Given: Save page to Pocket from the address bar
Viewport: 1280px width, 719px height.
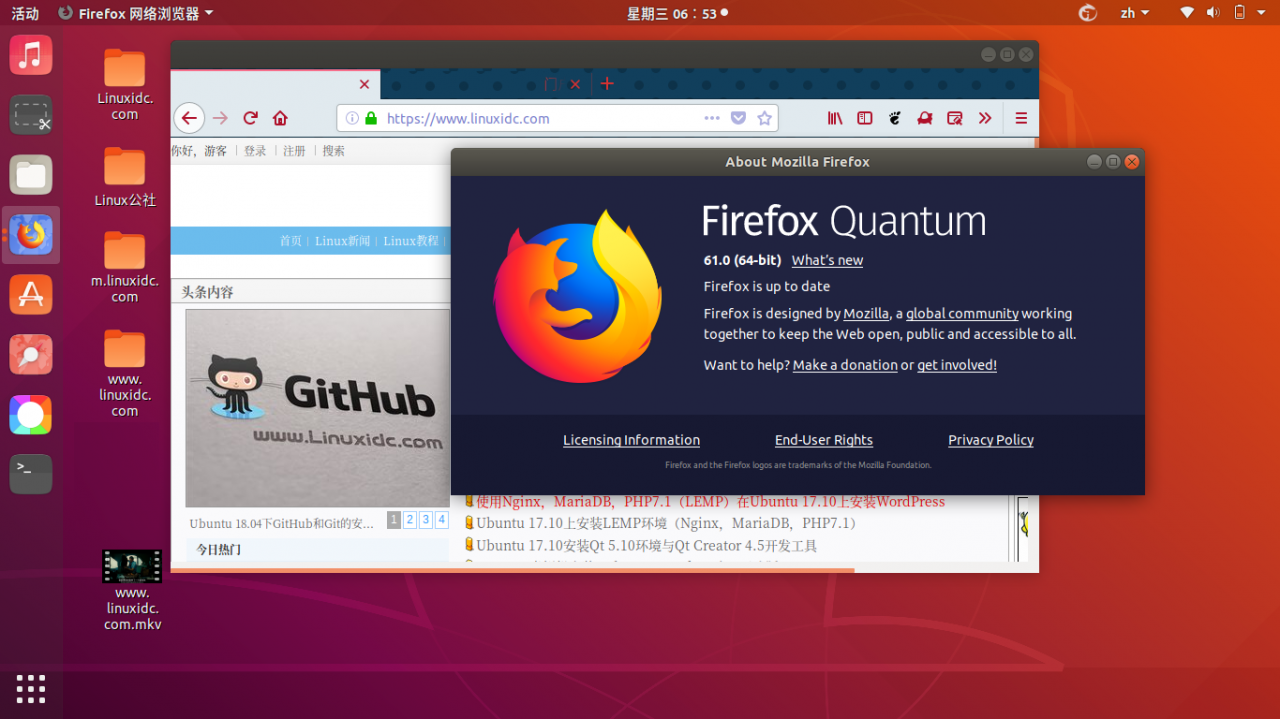Looking at the screenshot, I should [738, 118].
